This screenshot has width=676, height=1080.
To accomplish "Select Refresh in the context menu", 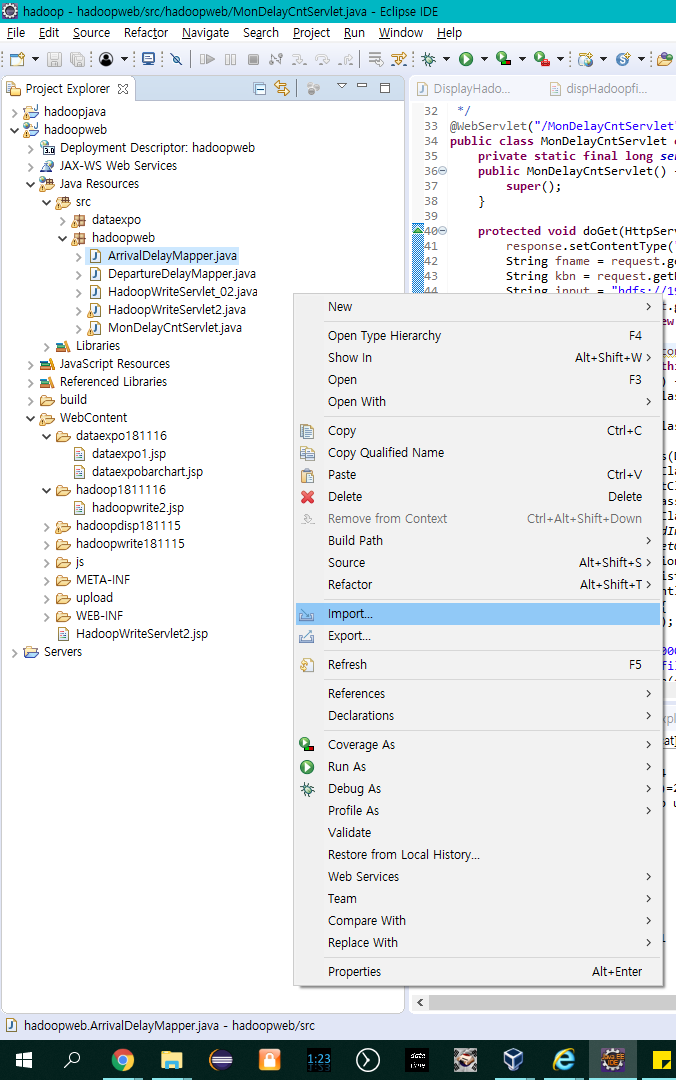I will [x=478, y=665].
